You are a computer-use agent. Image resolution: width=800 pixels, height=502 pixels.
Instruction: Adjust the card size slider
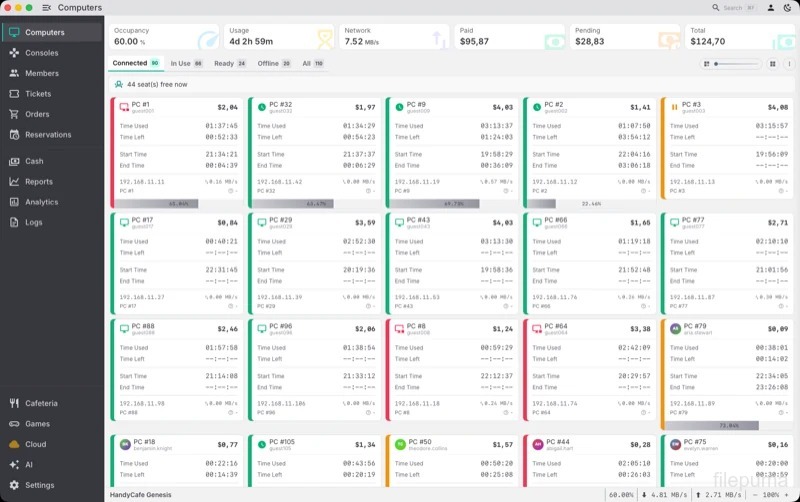click(x=737, y=64)
